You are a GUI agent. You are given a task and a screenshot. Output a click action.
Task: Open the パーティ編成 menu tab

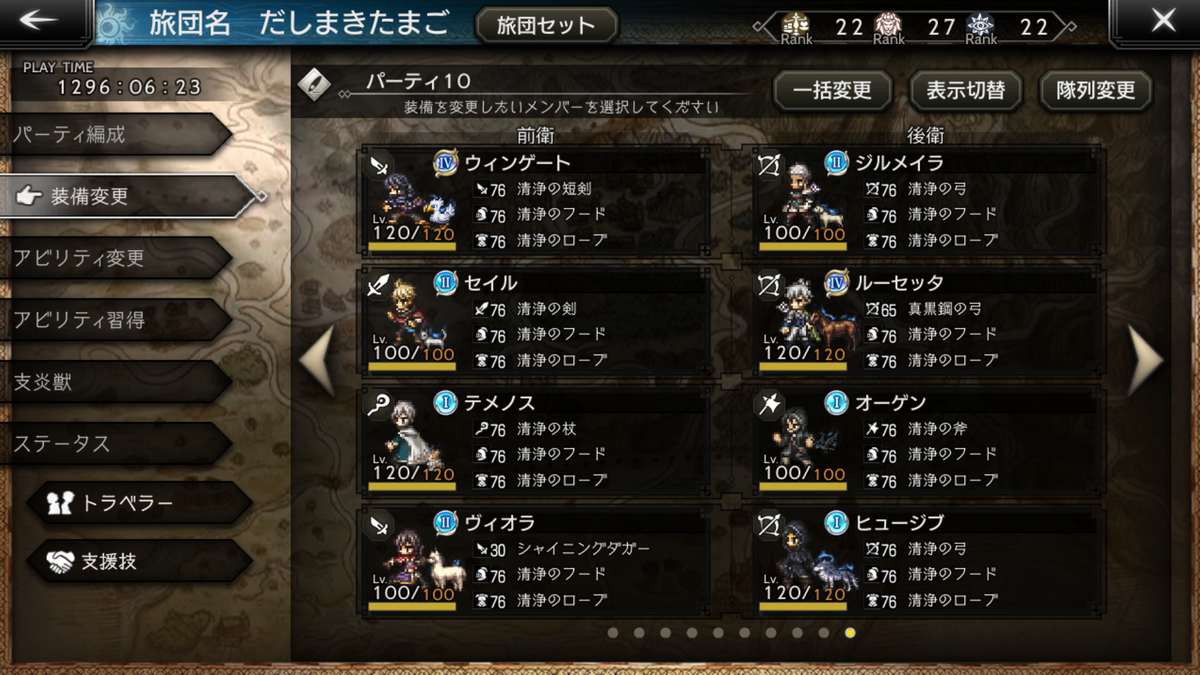pyautogui.click(x=116, y=134)
